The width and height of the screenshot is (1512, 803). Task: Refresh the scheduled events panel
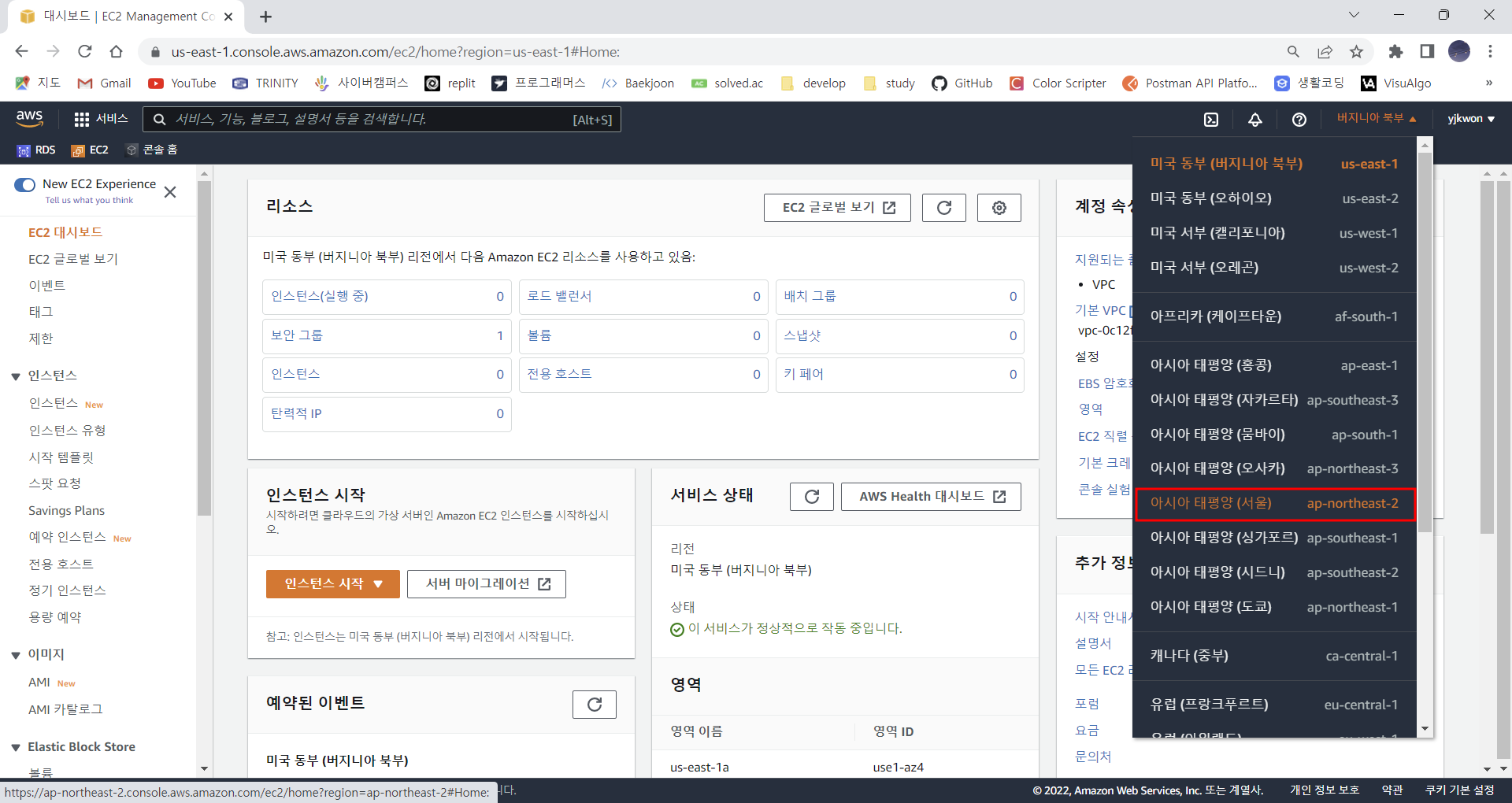pyautogui.click(x=595, y=705)
